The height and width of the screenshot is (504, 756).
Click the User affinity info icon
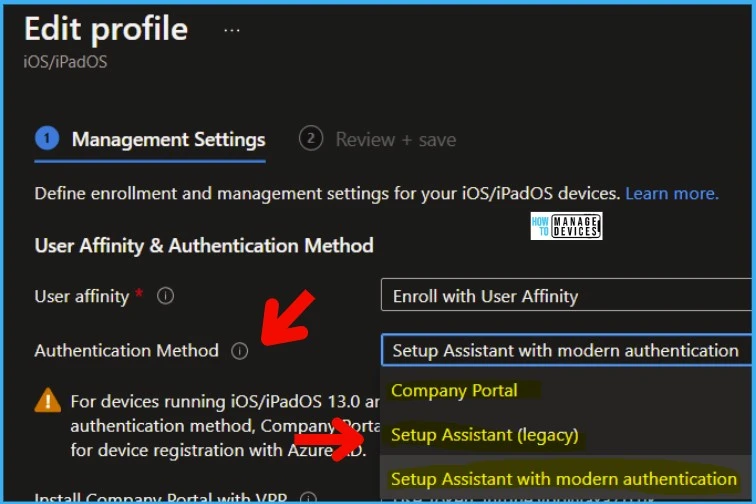click(165, 296)
